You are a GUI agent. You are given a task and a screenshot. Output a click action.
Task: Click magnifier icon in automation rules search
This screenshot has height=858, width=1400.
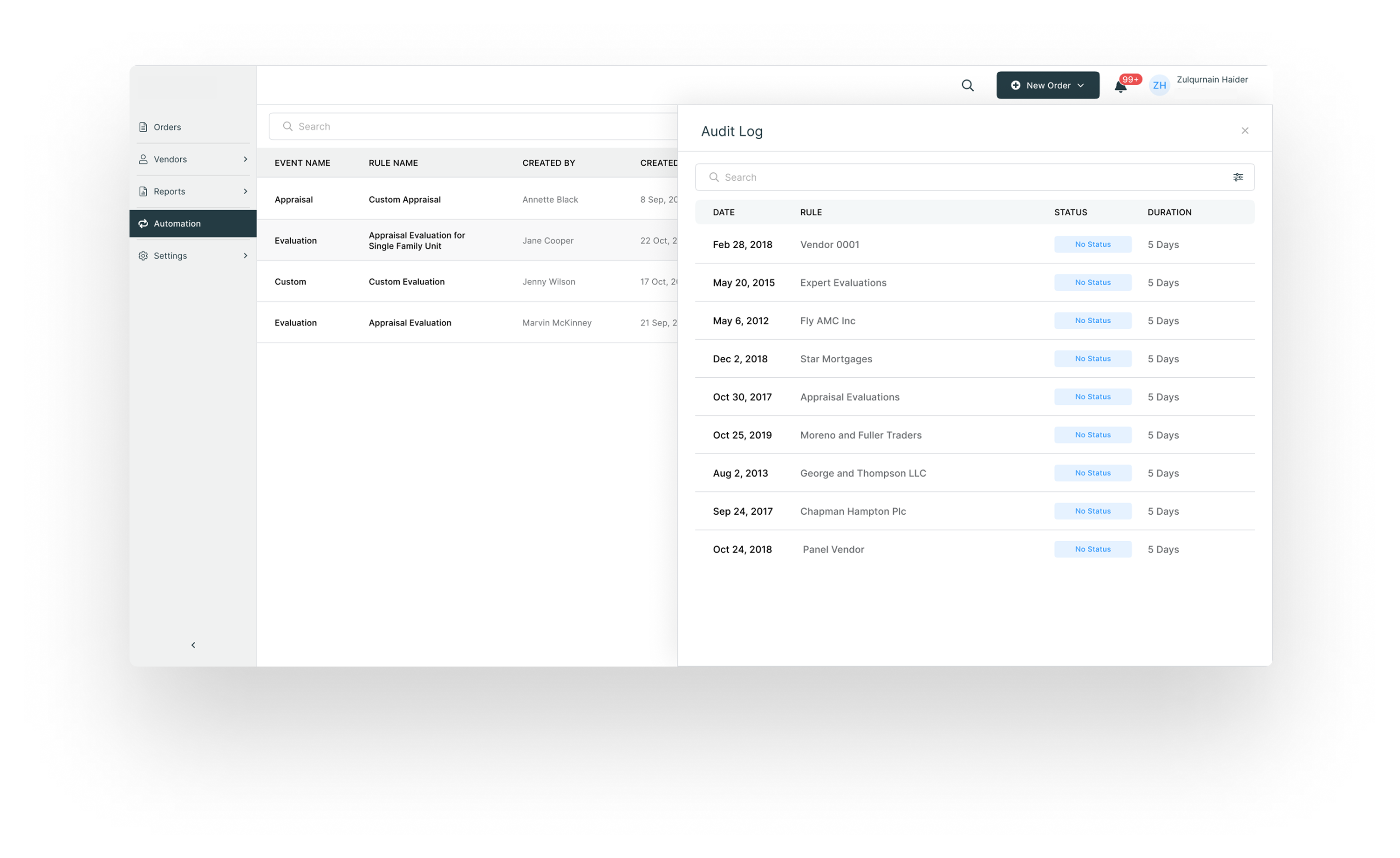(x=287, y=126)
